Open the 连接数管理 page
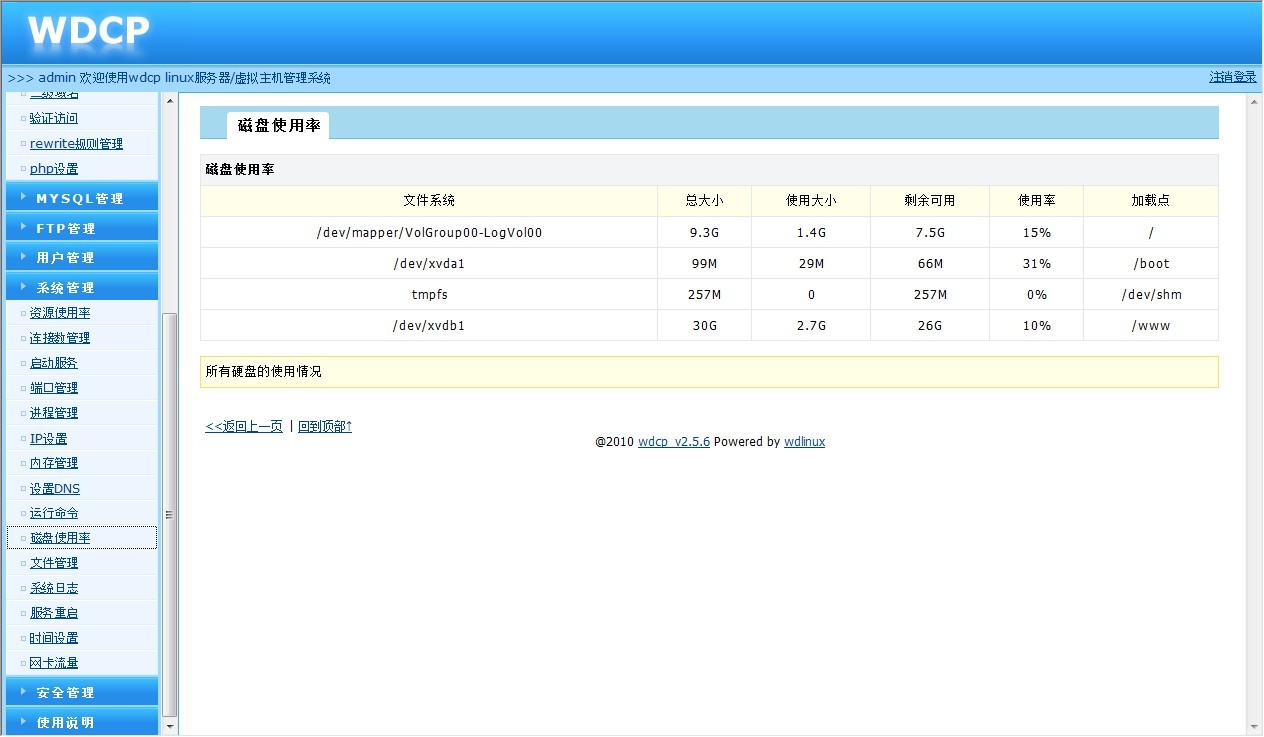The image size is (1264, 737). 60,338
